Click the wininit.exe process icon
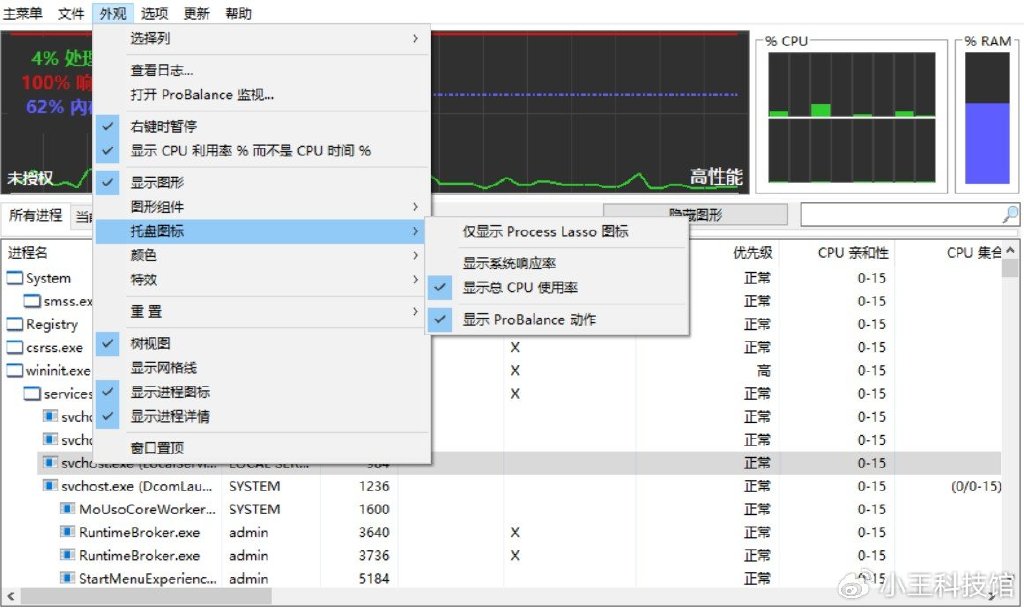The height and width of the screenshot is (609, 1024). [x=14, y=371]
